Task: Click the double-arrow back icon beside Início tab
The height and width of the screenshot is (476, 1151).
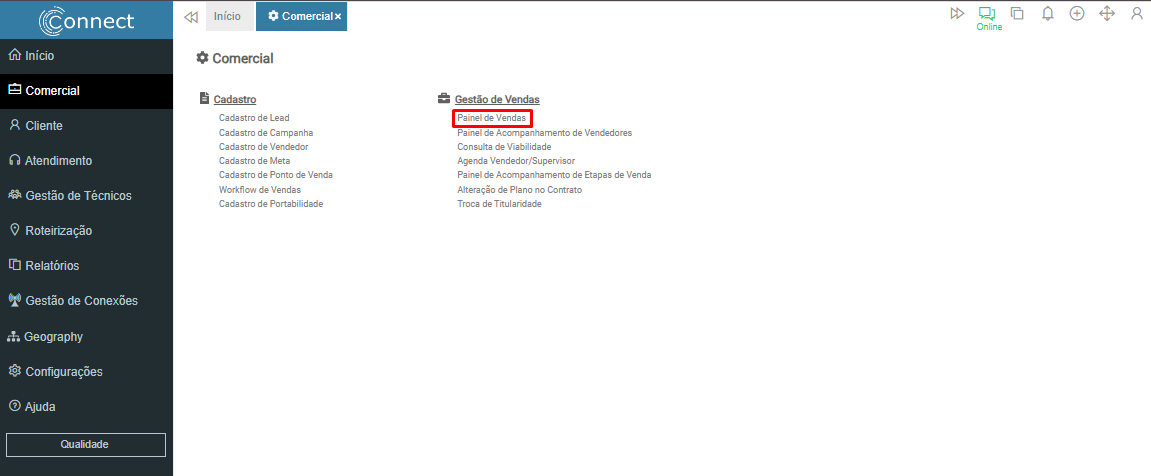Action: pos(191,17)
